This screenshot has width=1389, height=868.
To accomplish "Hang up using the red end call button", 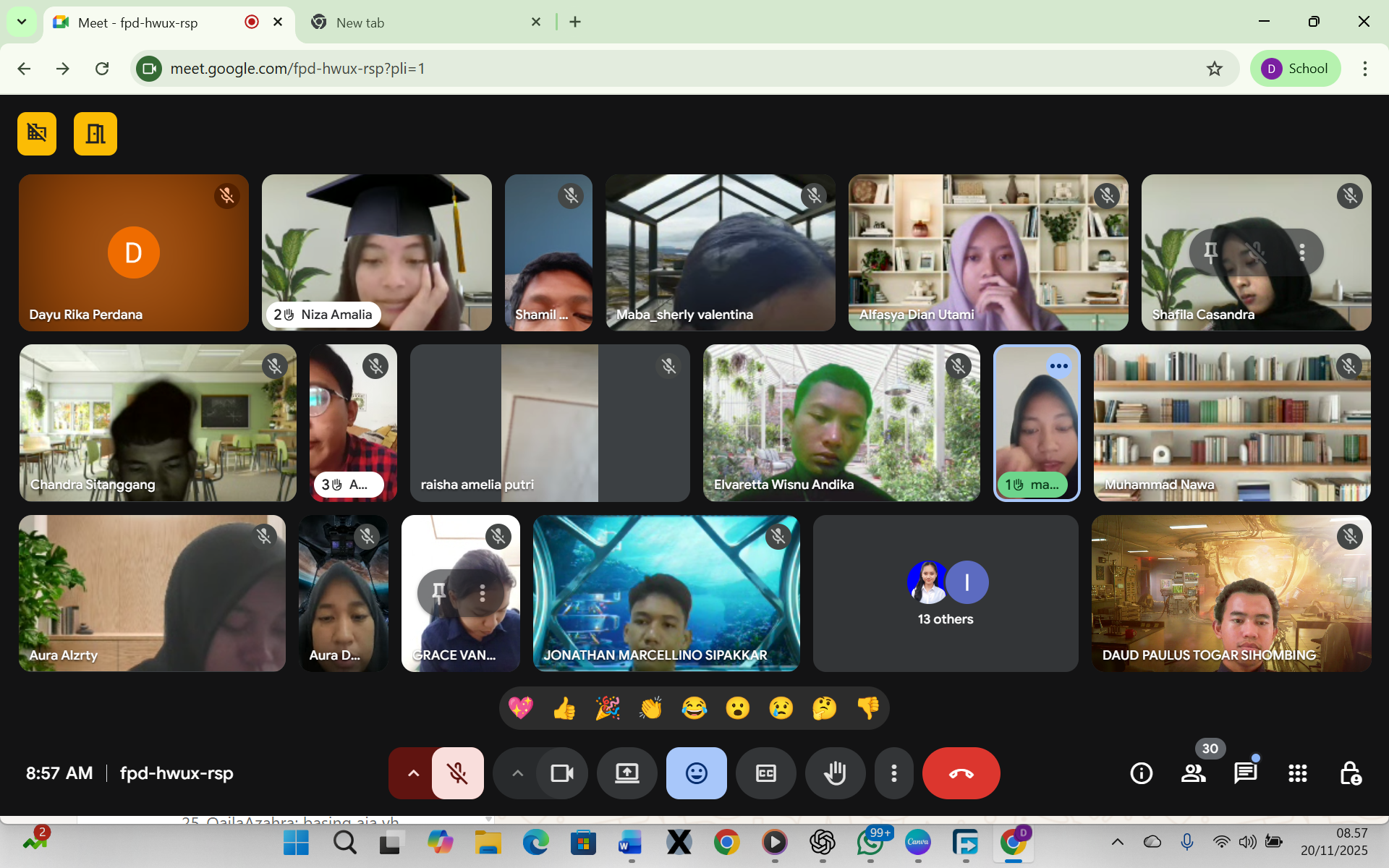I will tap(961, 773).
